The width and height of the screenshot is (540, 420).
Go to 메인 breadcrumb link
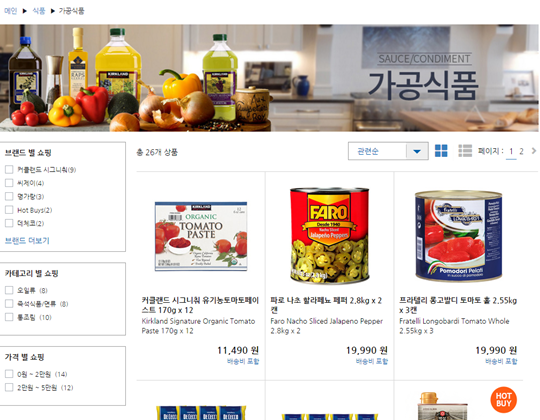coord(10,11)
